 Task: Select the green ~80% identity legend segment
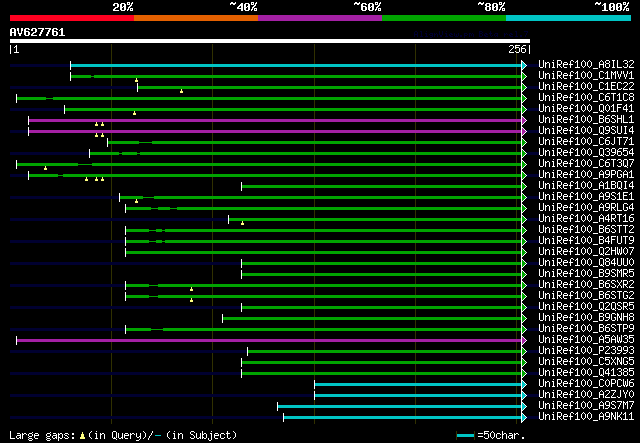pyautogui.click(x=444, y=18)
